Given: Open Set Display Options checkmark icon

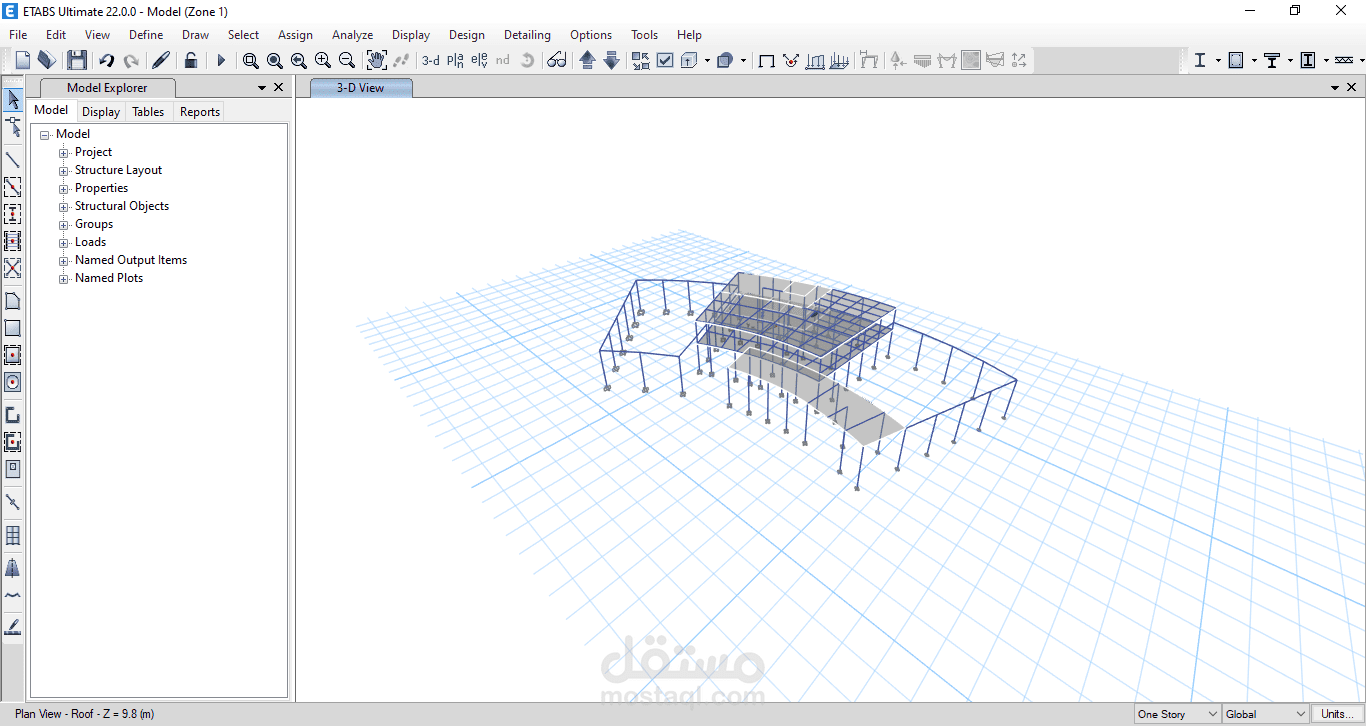Looking at the screenshot, I should pos(665,60).
